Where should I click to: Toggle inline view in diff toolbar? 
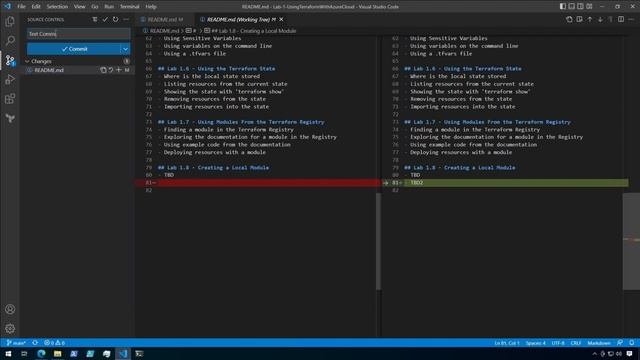579,19
